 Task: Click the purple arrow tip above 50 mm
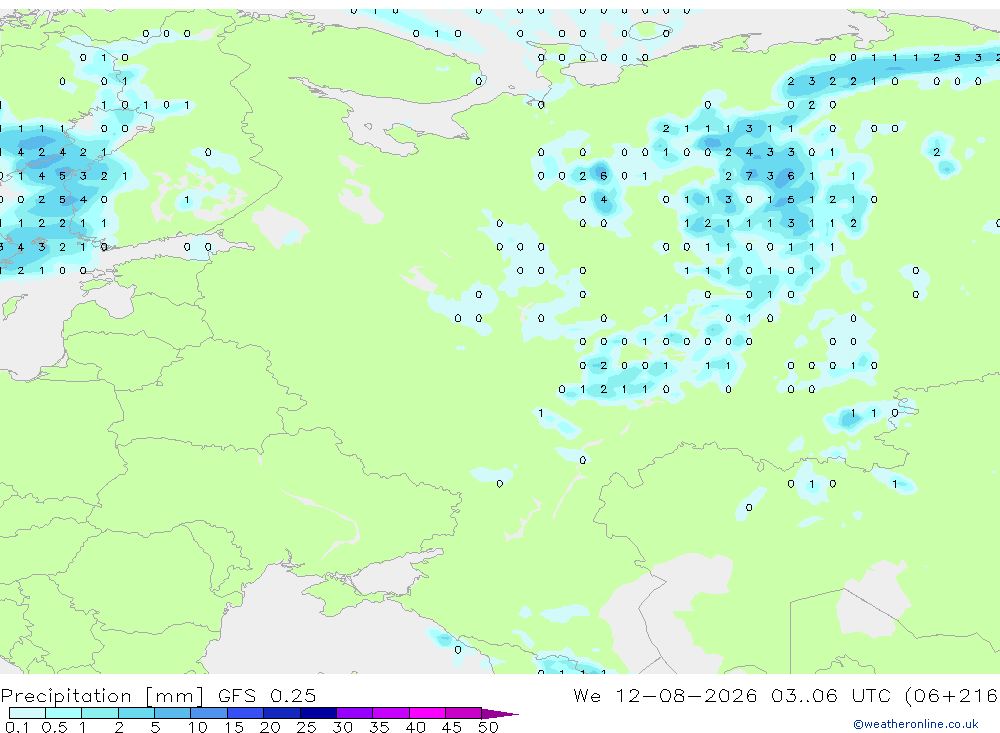click(501, 713)
